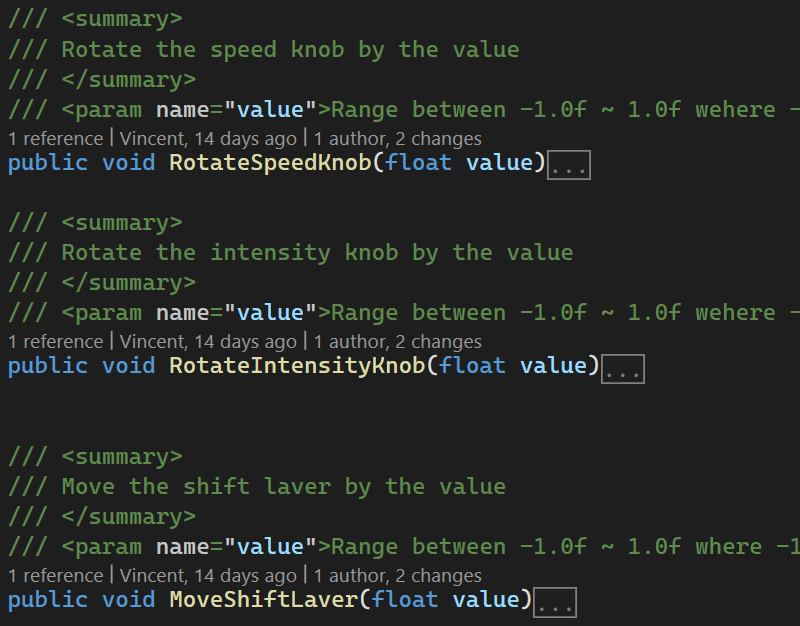Viewport: 800px width, 626px height.
Task: Click 'Vincent, 14 days ago' above MoveShiftLaver
Action: point(208,576)
